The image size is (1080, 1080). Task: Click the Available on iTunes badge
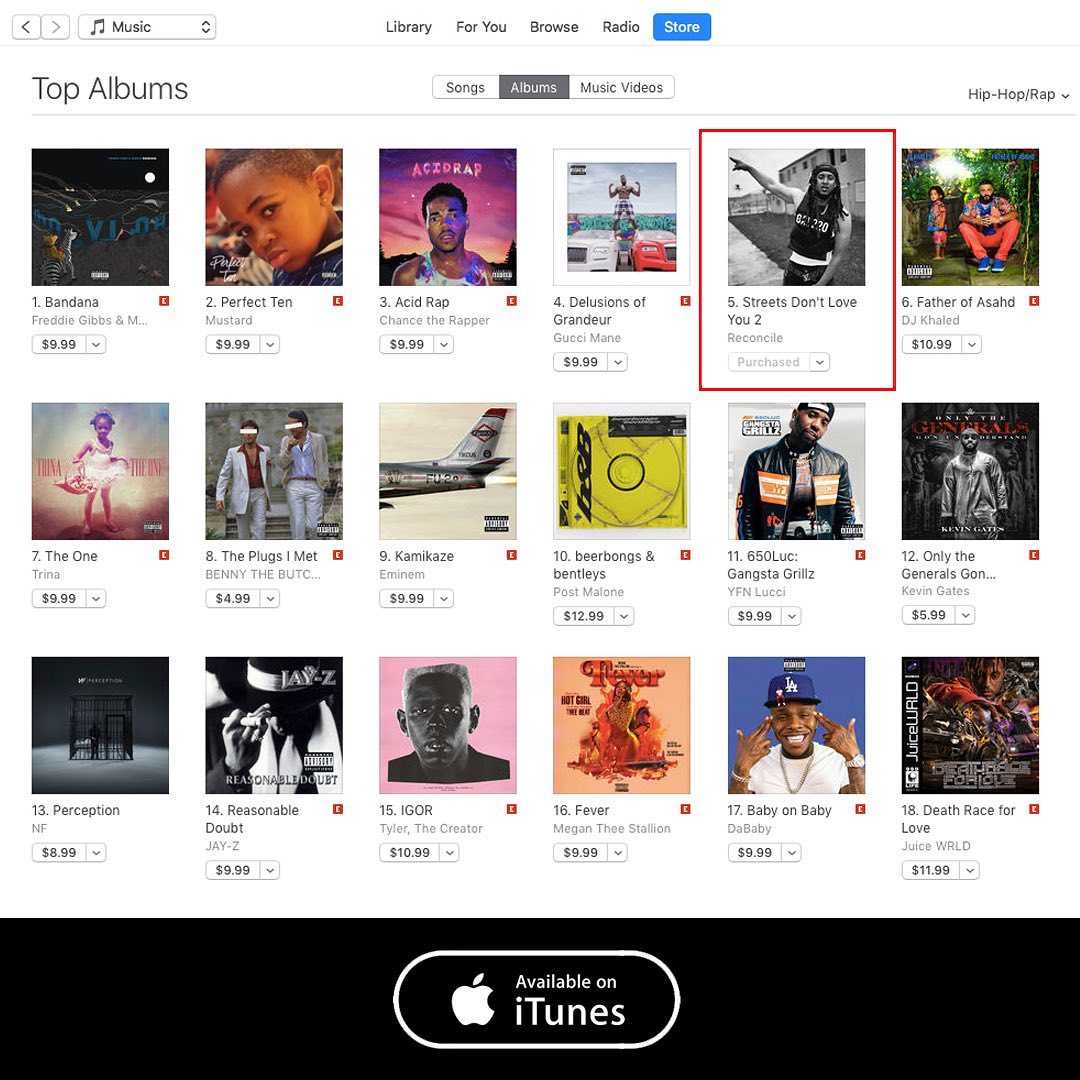pos(537,999)
